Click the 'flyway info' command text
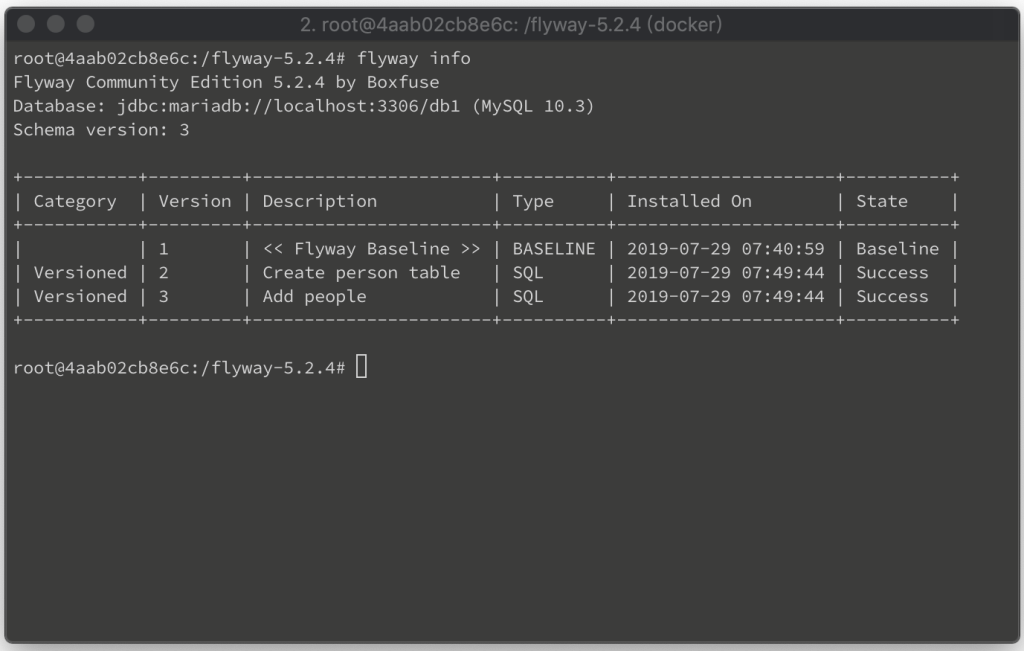 (413, 58)
